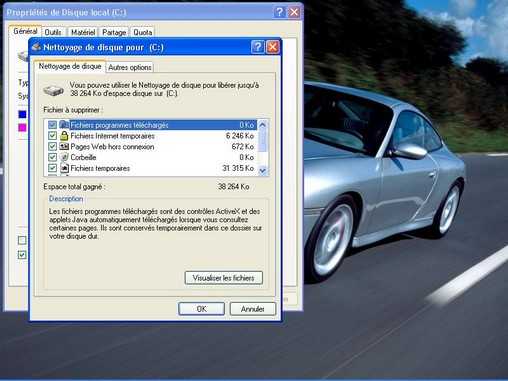Click the Visualiser les fichiers button
Image resolution: width=508 pixels, height=381 pixels.
point(224,278)
